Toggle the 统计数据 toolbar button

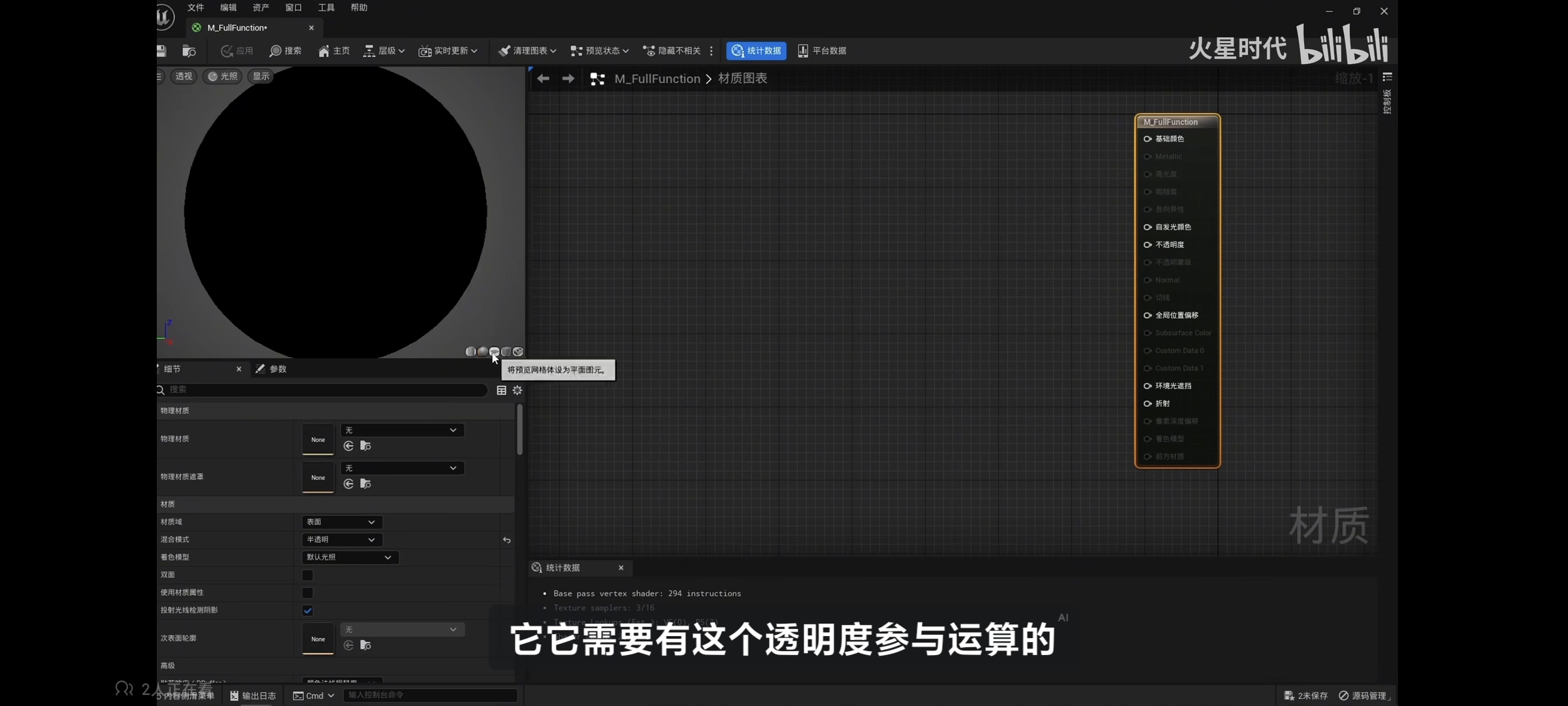tap(756, 51)
